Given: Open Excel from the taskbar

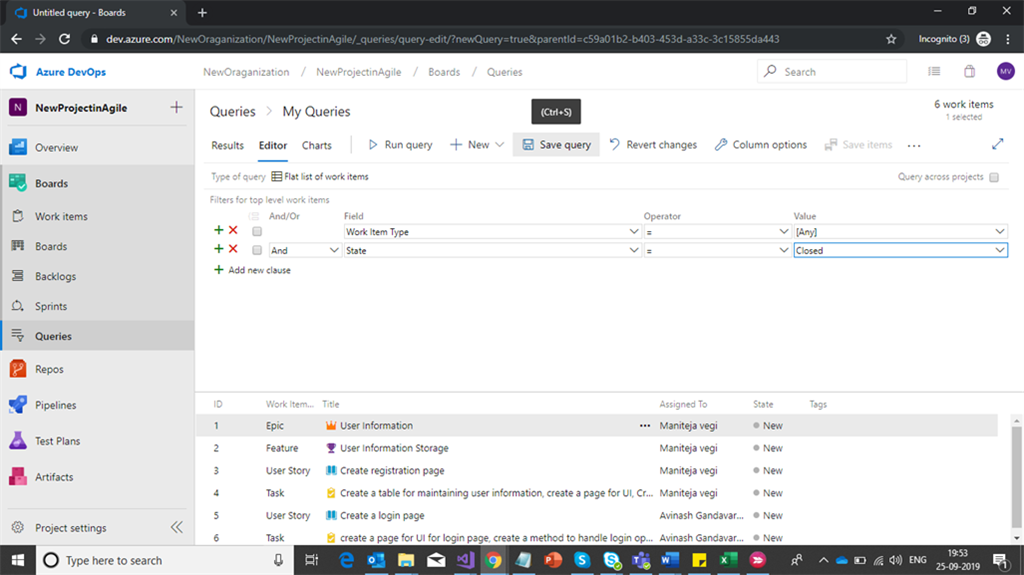Looking at the screenshot, I should pyautogui.click(x=728, y=560).
